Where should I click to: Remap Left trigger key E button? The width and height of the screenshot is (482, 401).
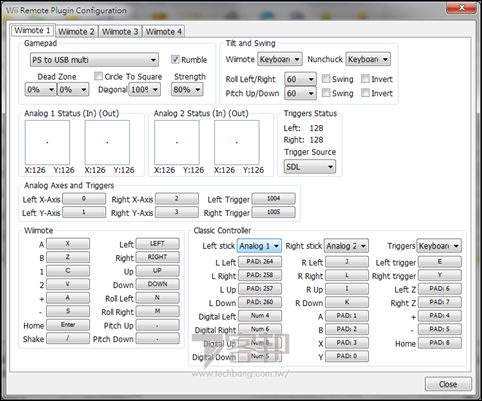[440, 262]
